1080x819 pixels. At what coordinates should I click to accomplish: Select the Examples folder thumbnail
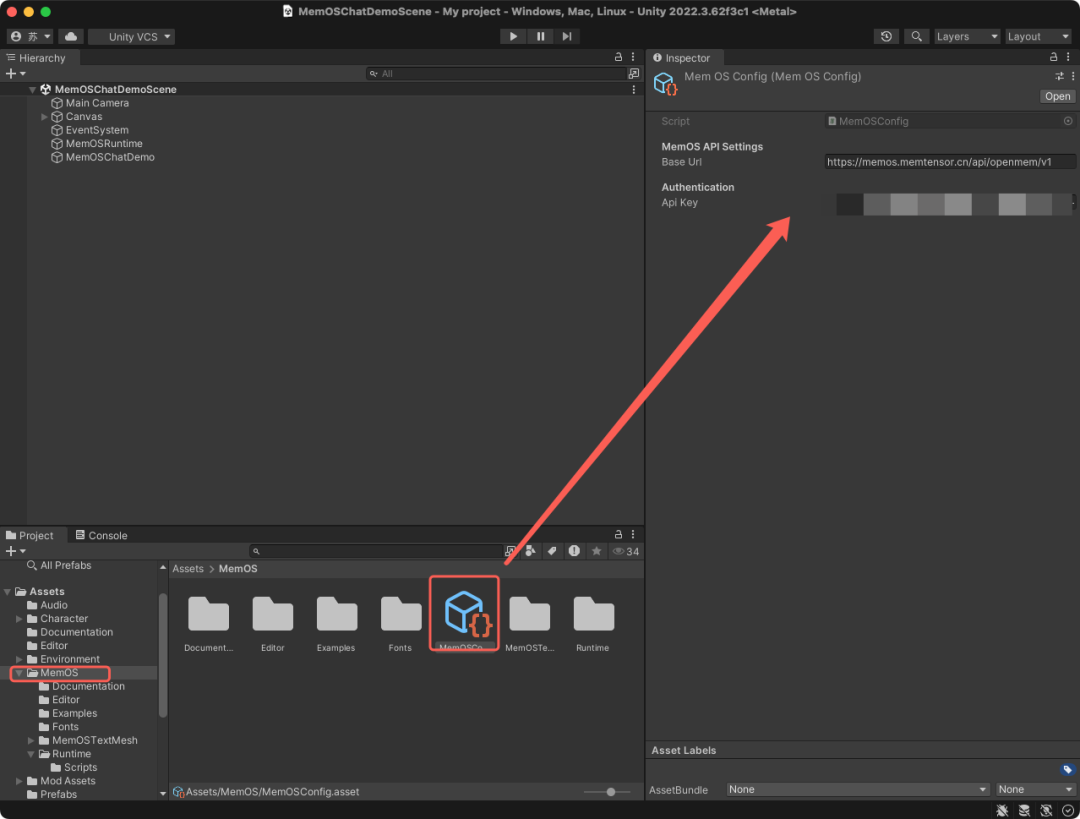336,624
